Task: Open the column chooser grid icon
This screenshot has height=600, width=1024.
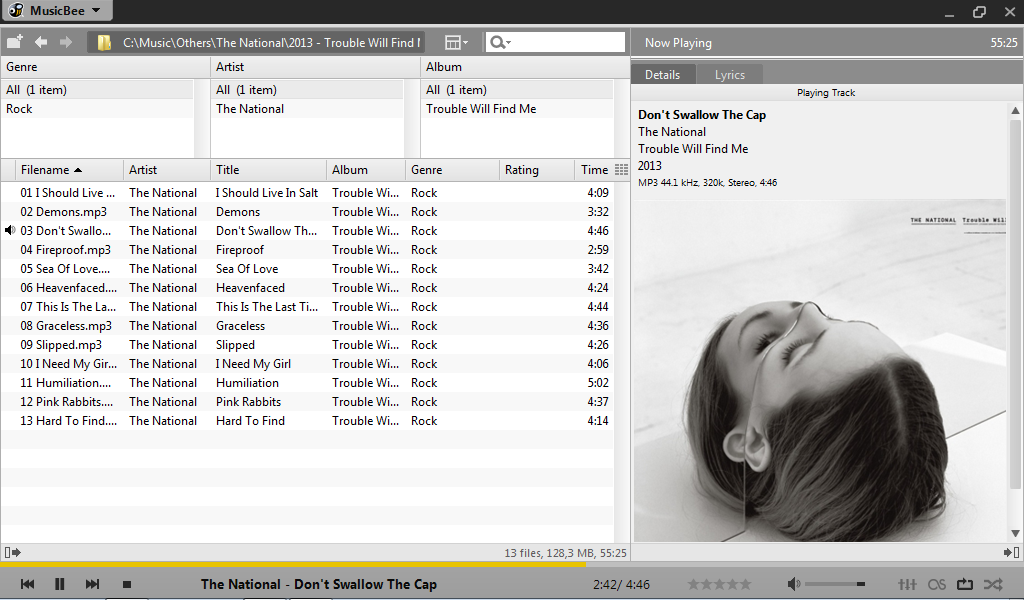Action: click(x=621, y=170)
